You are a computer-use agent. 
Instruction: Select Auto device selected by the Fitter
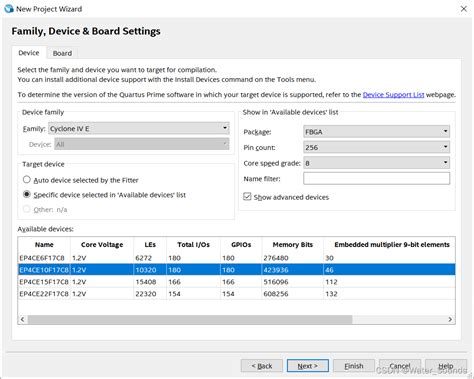[x=27, y=180]
